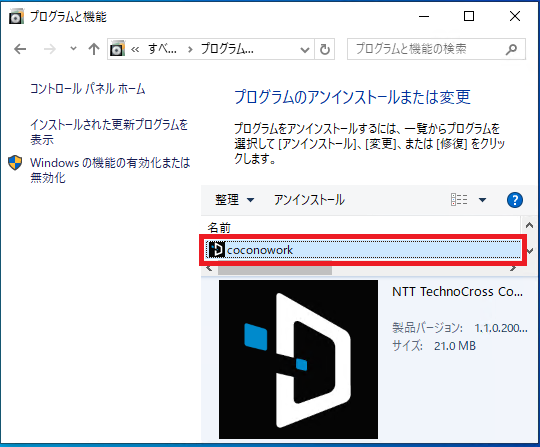Click the size value 21.0 MB
The image size is (540, 447).
tap(455, 346)
